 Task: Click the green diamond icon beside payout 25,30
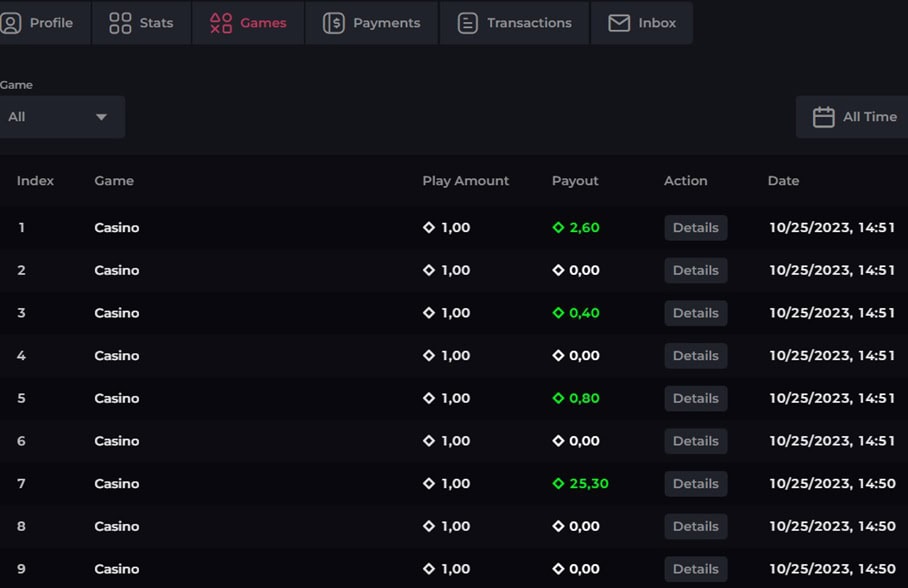pyautogui.click(x=558, y=483)
